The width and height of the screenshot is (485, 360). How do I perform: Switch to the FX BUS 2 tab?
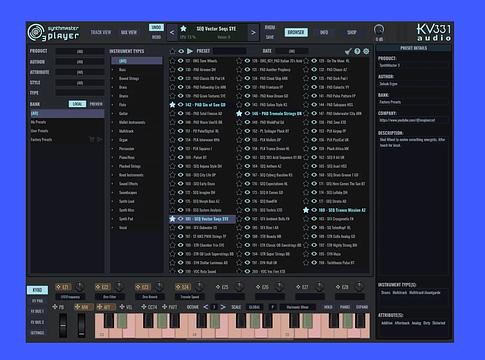click(37, 322)
